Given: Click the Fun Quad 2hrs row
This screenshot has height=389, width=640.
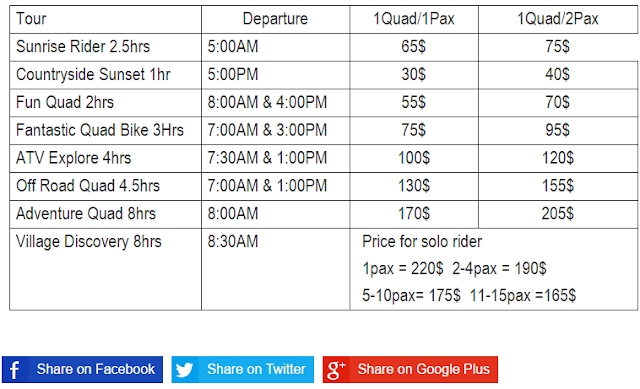Looking at the screenshot, I should click(x=324, y=103).
